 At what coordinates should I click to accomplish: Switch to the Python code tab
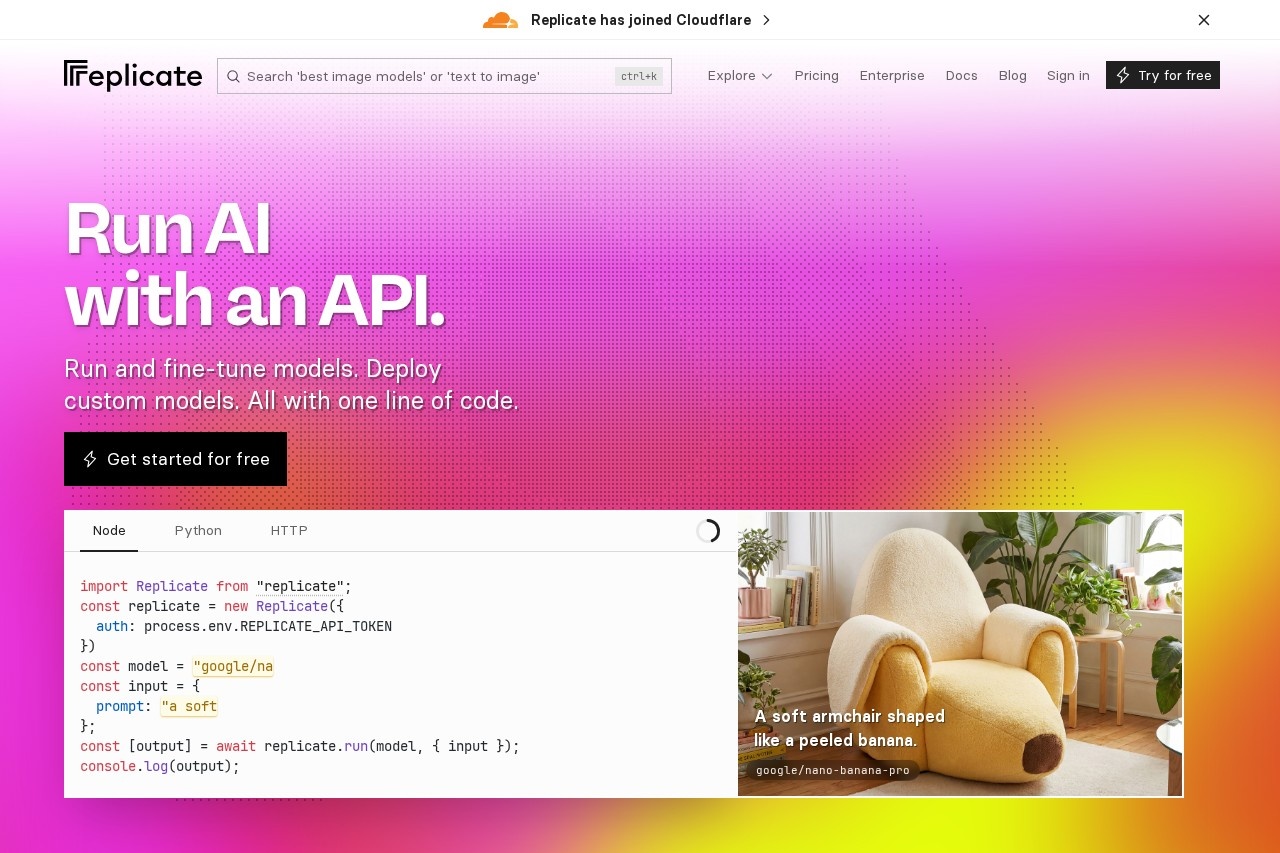(198, 531)
